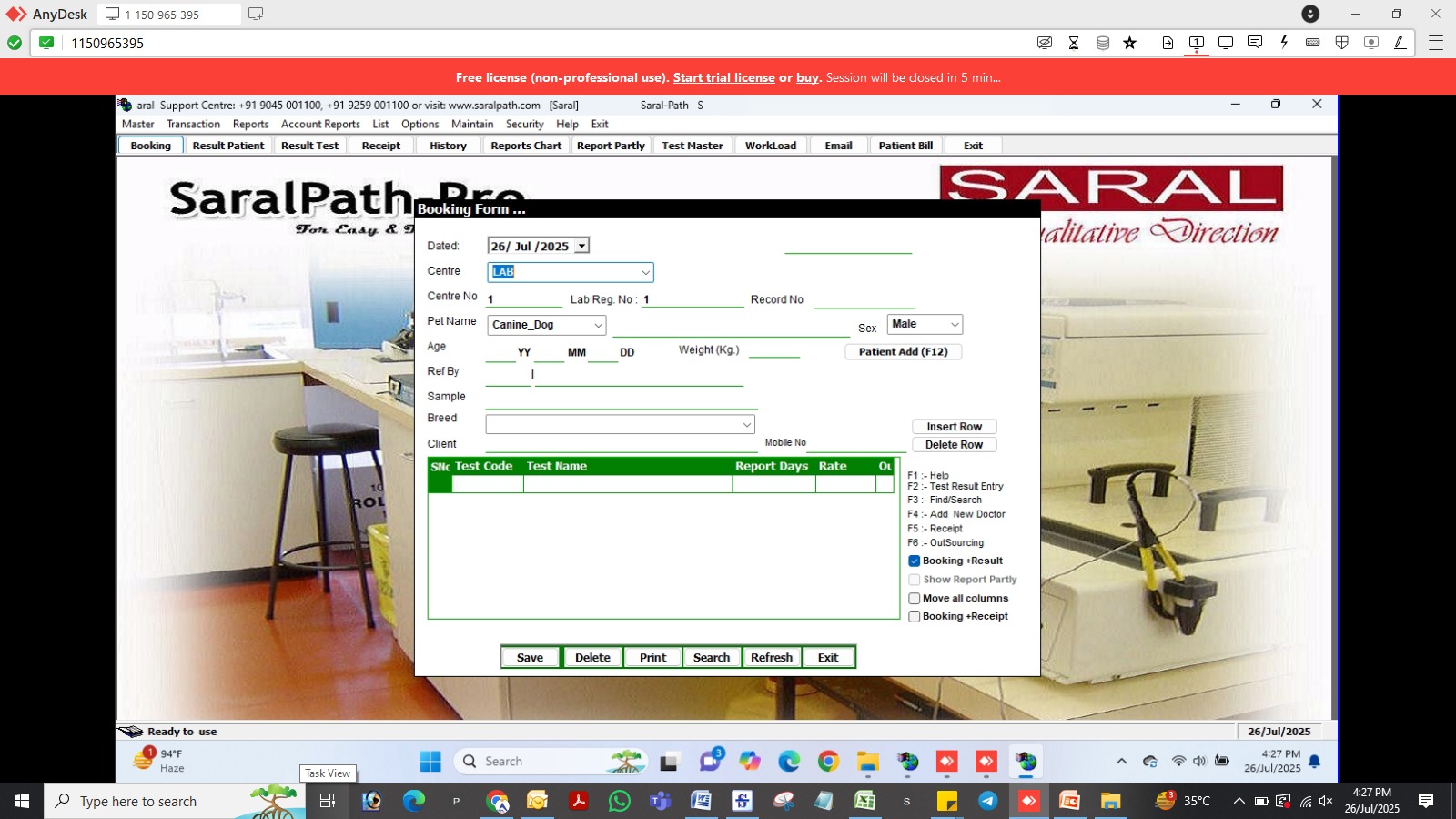Viewport: 1456px width, 819px height.
Task: Expand the Breed dropdown
Action: tap(747, 425)
